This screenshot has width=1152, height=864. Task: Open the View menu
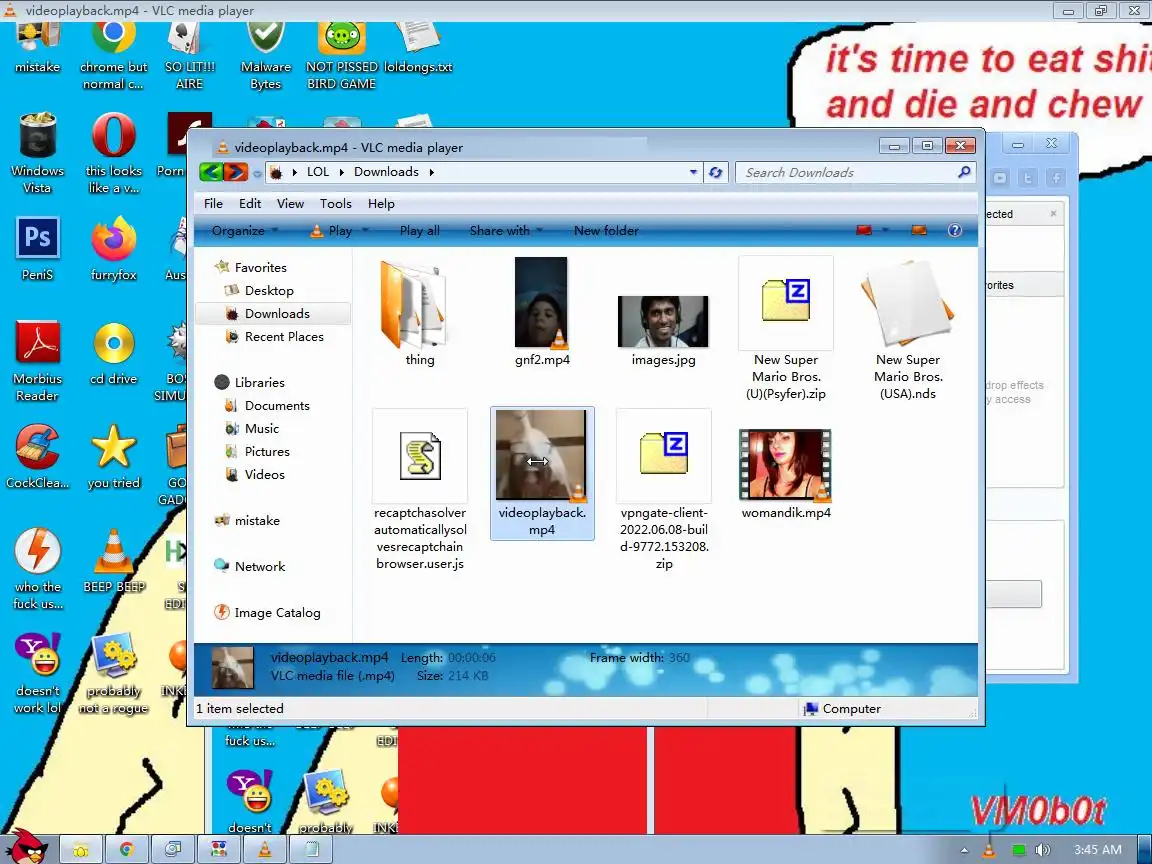(x=290, y=204)
